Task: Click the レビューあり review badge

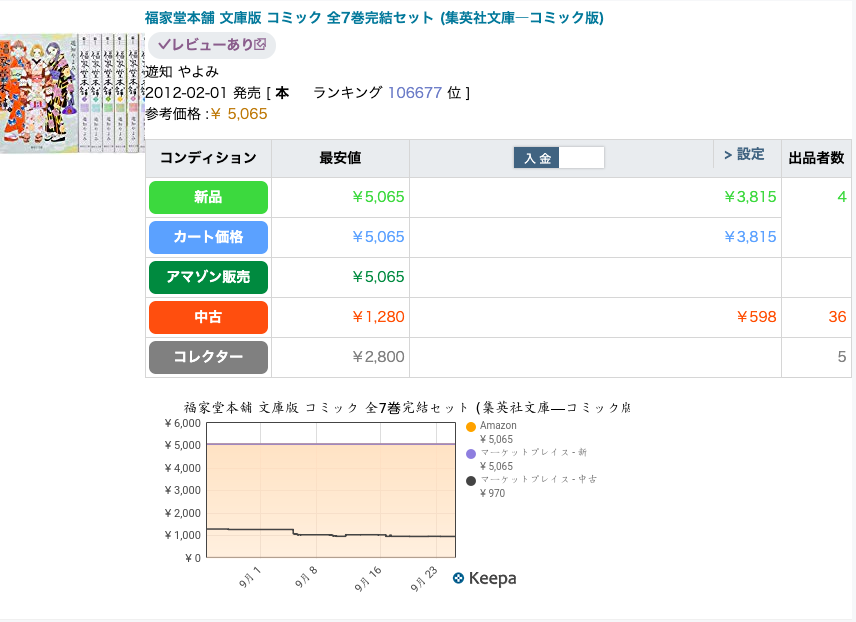Action: 212,45
